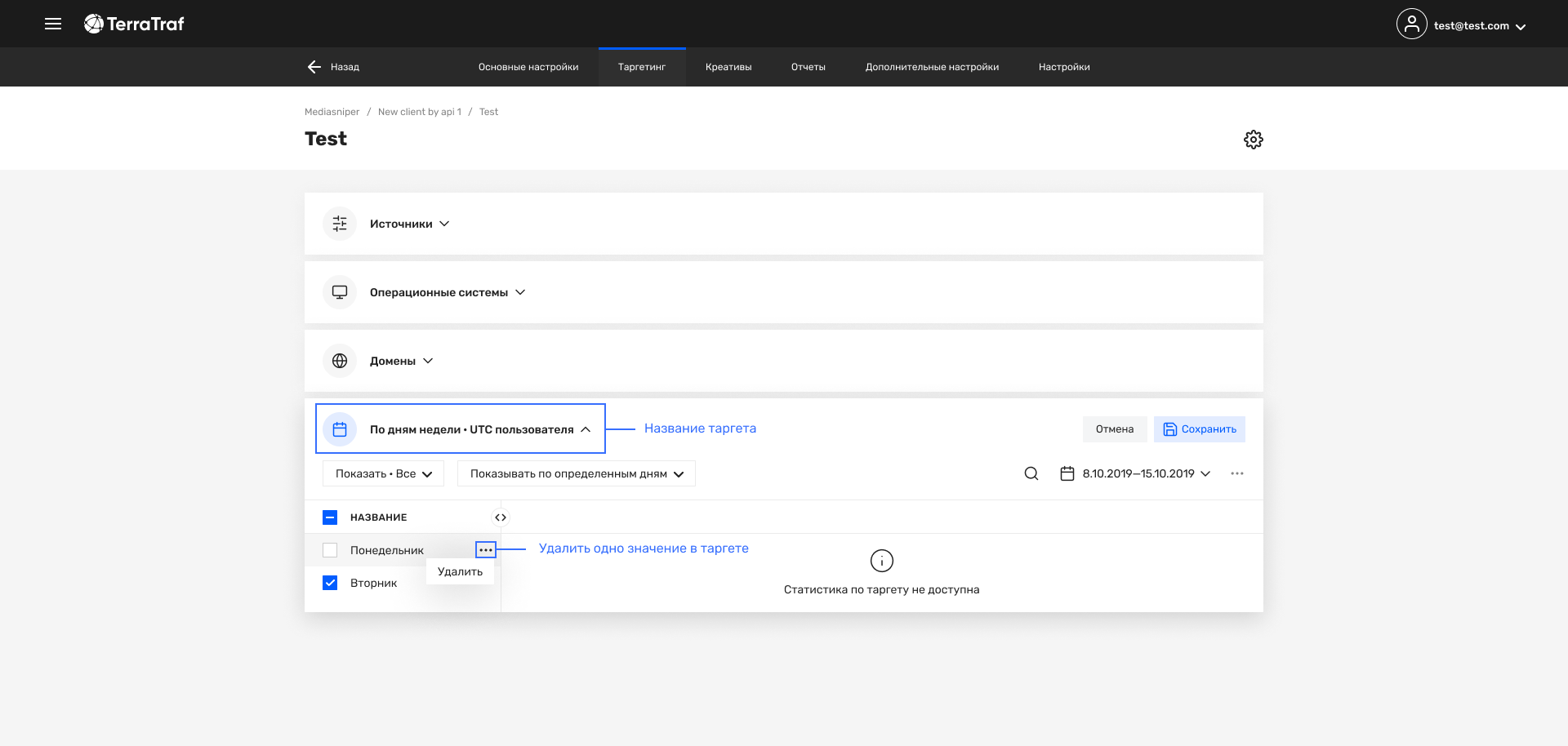Screen dimensions: 1568x746
Task: Click the НАЗВАНИЕ column header
Action: pyautogui.click(x=378, y=517)
